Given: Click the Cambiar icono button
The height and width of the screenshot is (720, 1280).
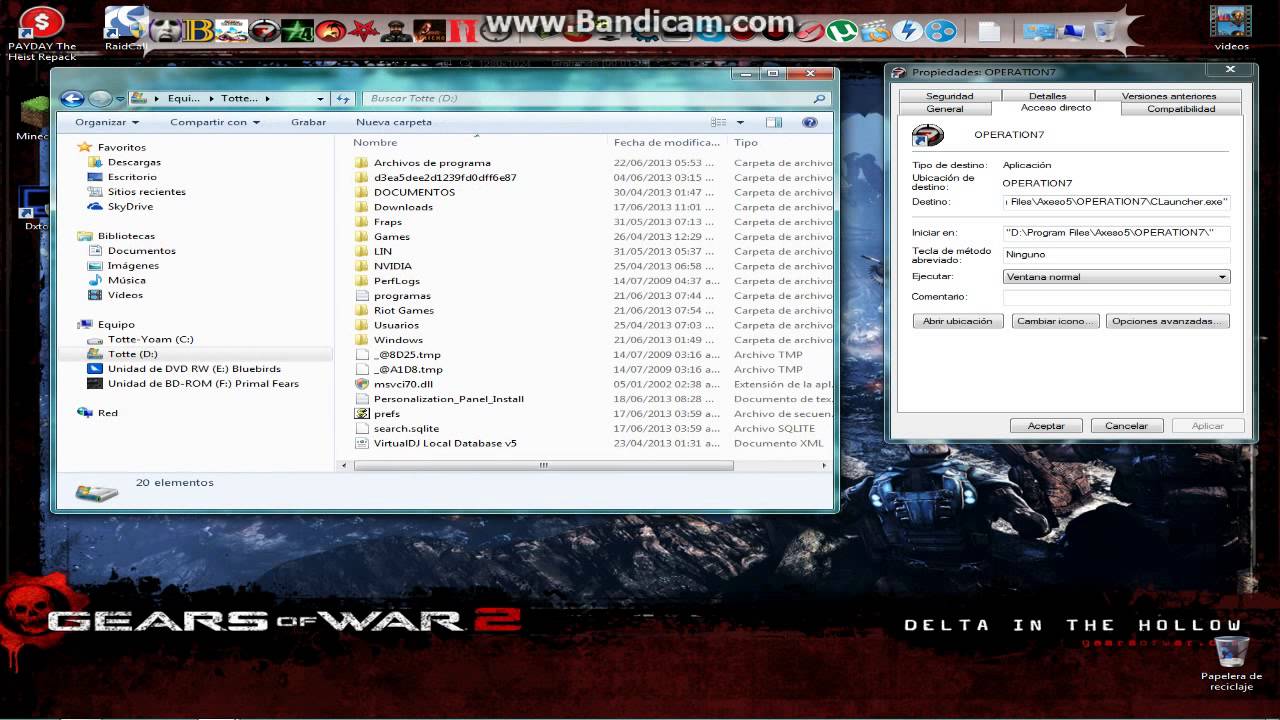Looking at the screenshot, I should [1056, 321].
